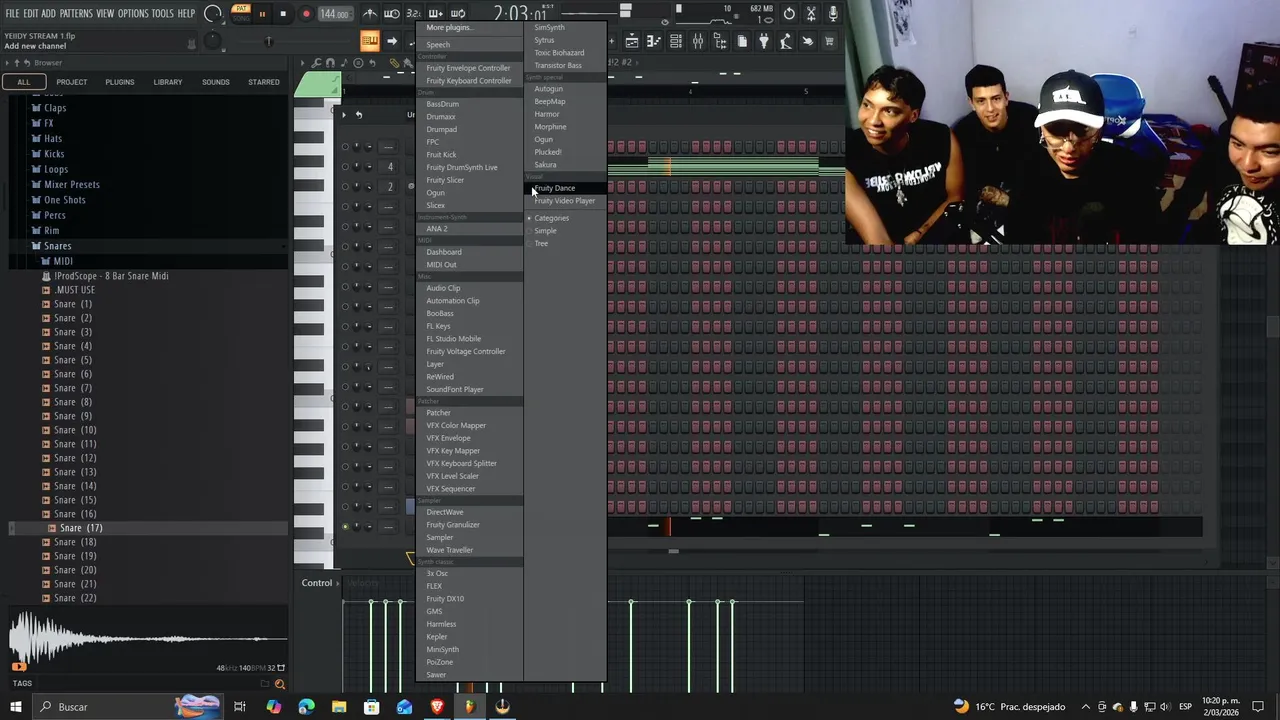Screen dimensions: 1280x720
Task: Click the 144 tempo field
Action: click(334, 14)
